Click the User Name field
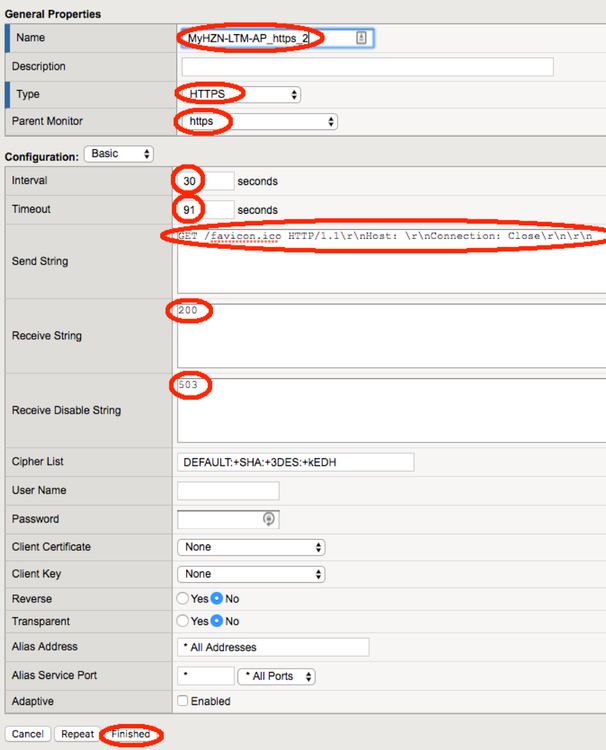 point(228,491)
